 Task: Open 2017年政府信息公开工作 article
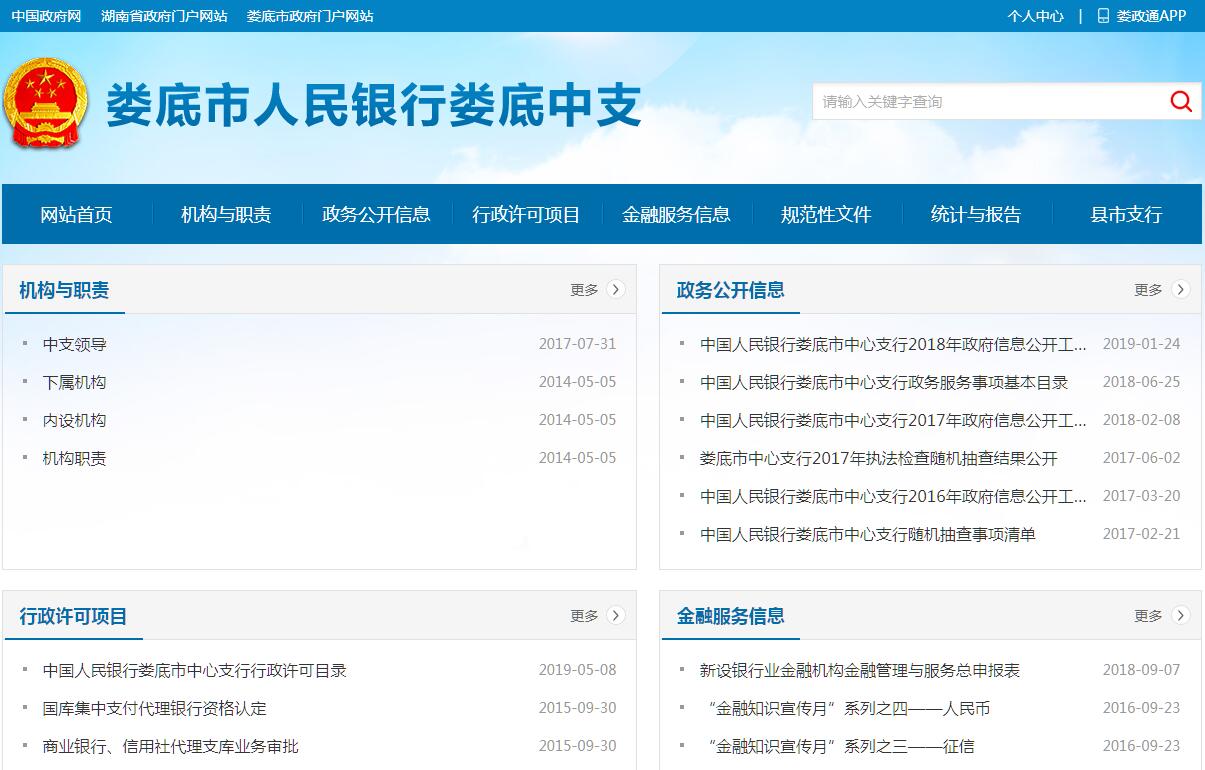tap(893, 420)
